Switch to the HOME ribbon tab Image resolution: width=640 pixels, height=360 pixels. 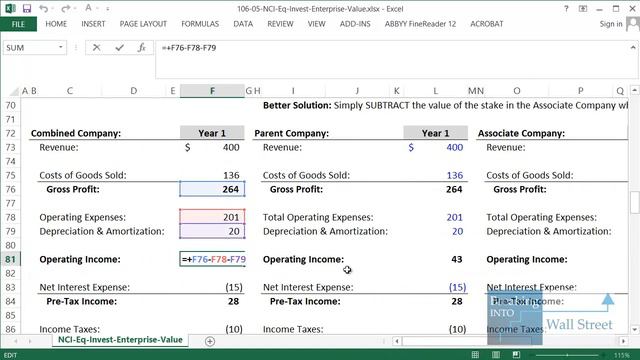click(56, 24)
